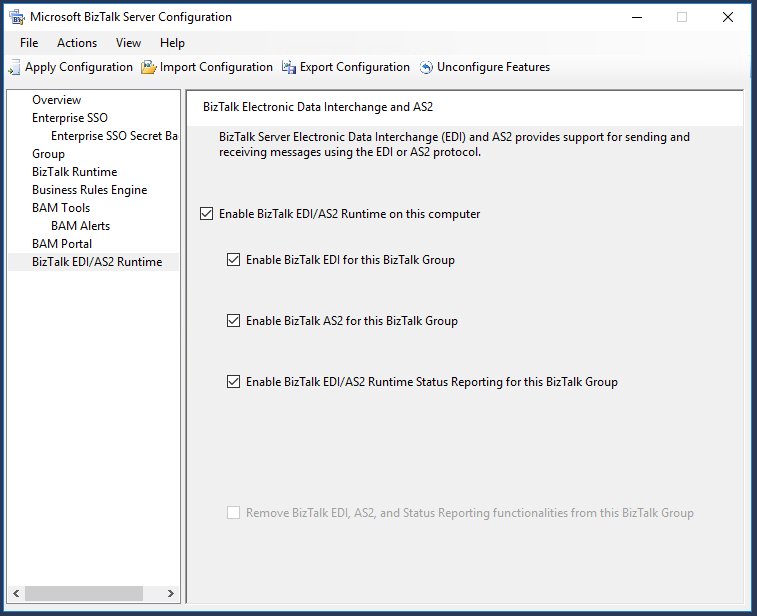
Task: Click the tree scrollbar left arrow
Action: (16, 593)
